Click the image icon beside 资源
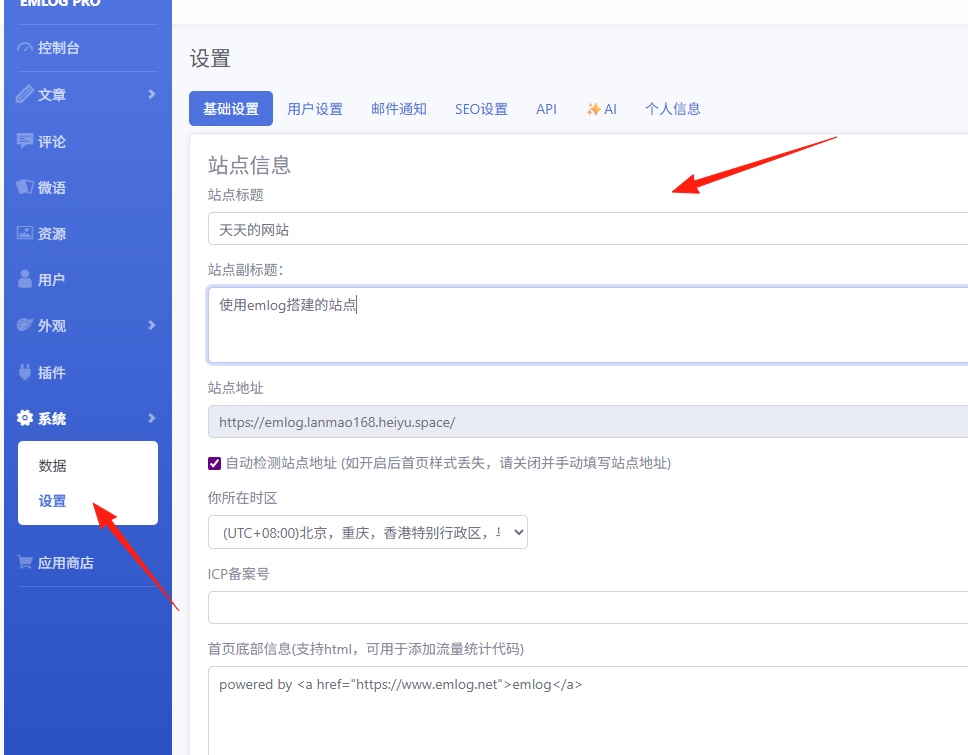 click(25, 233)
